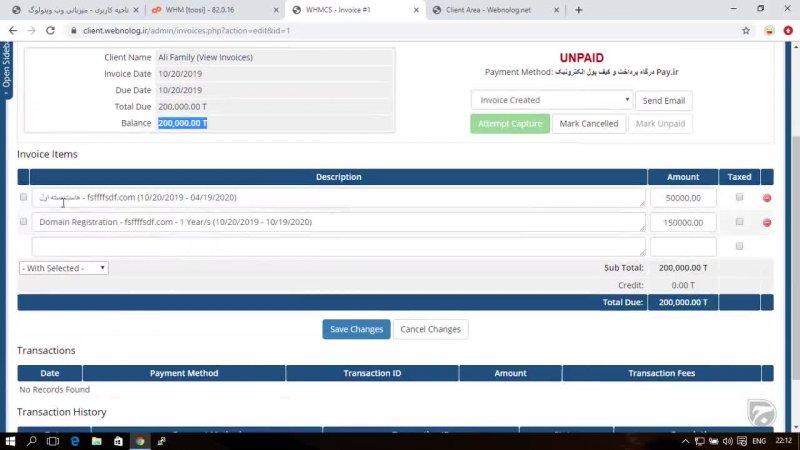Click the first item's amount field 50000.00
This screenshot has width=800, height=450.
683,198
